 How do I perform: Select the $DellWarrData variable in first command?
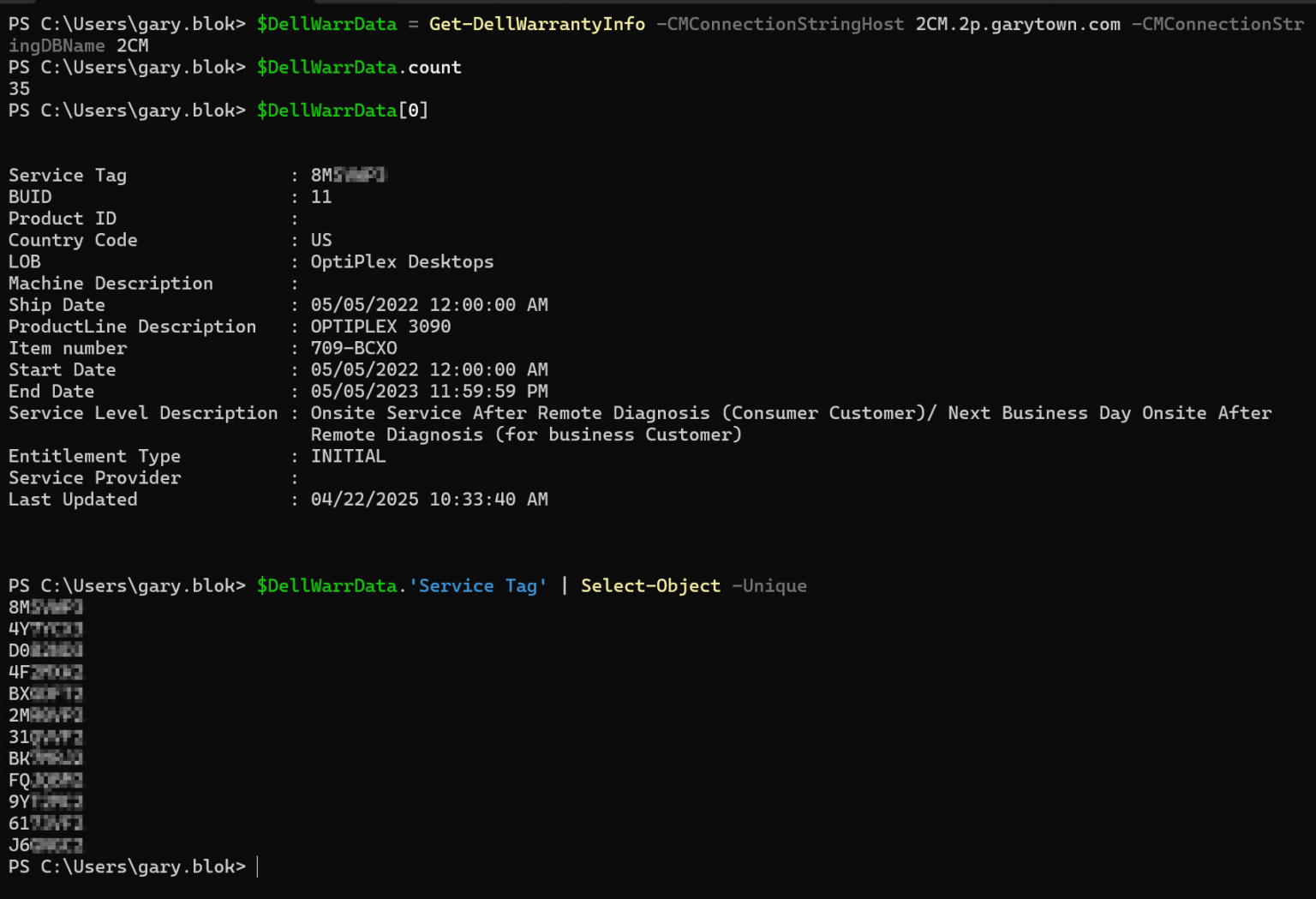pyautogui.click(x=326, y=24)
